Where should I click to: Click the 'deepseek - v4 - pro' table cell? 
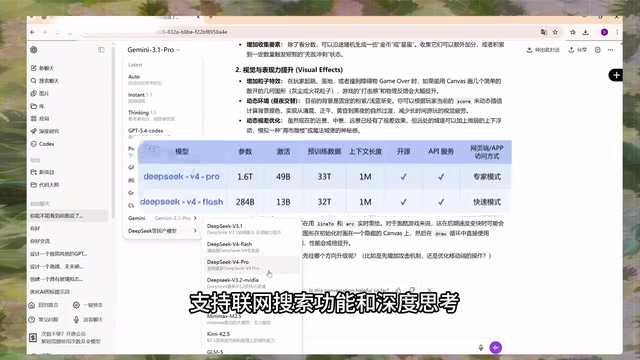click(x=182, y=177)
